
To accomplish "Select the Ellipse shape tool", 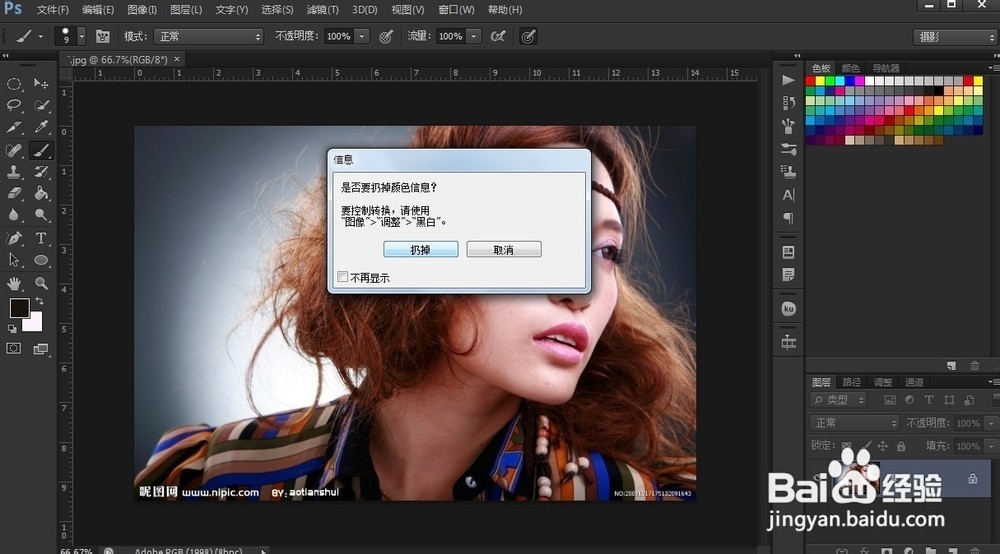I will point(41,260).
